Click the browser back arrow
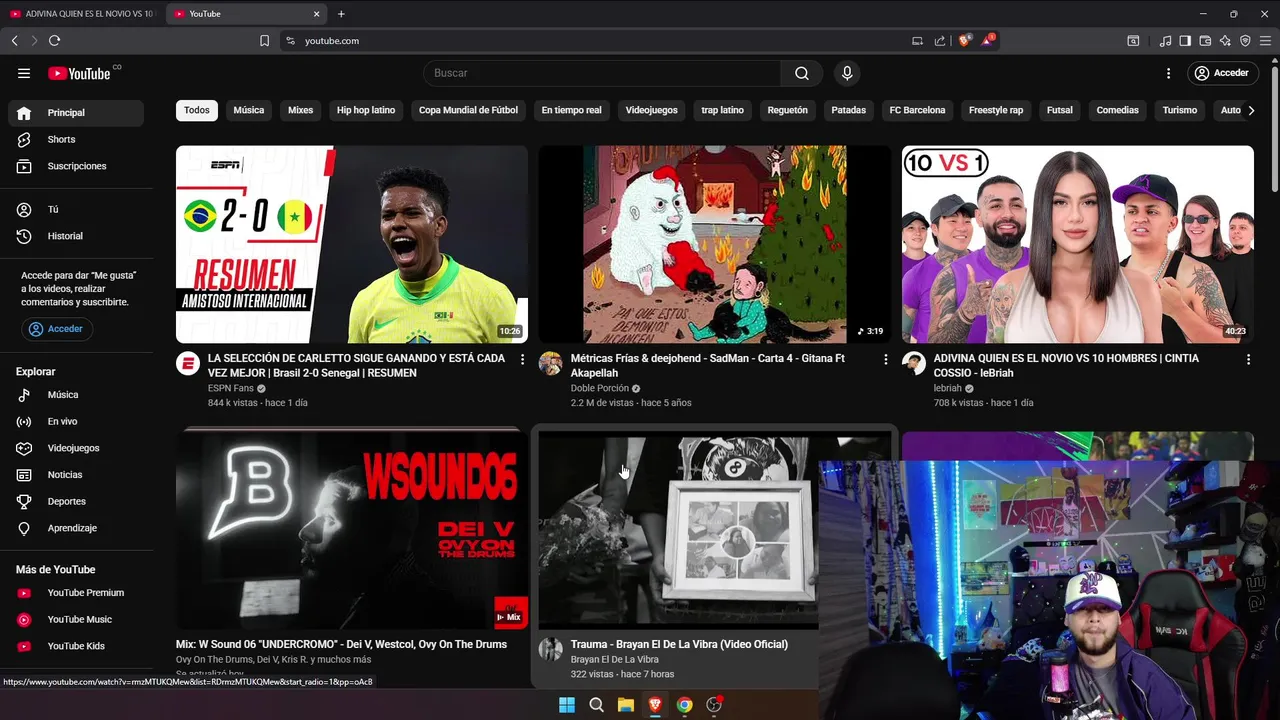The width and height of the screenshot is (1280, 720). click(14, 41)
